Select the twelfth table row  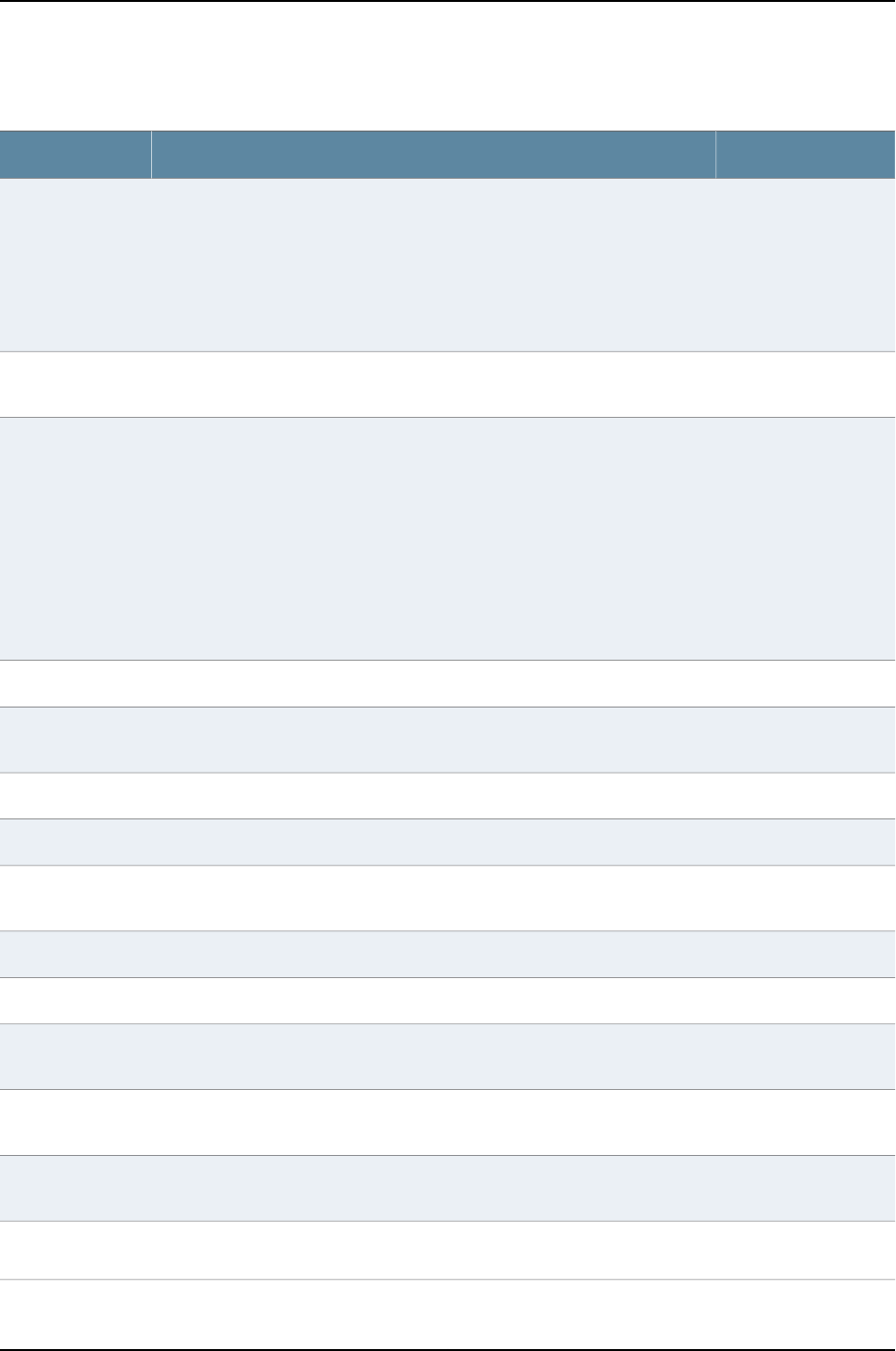click(448, 1122)
